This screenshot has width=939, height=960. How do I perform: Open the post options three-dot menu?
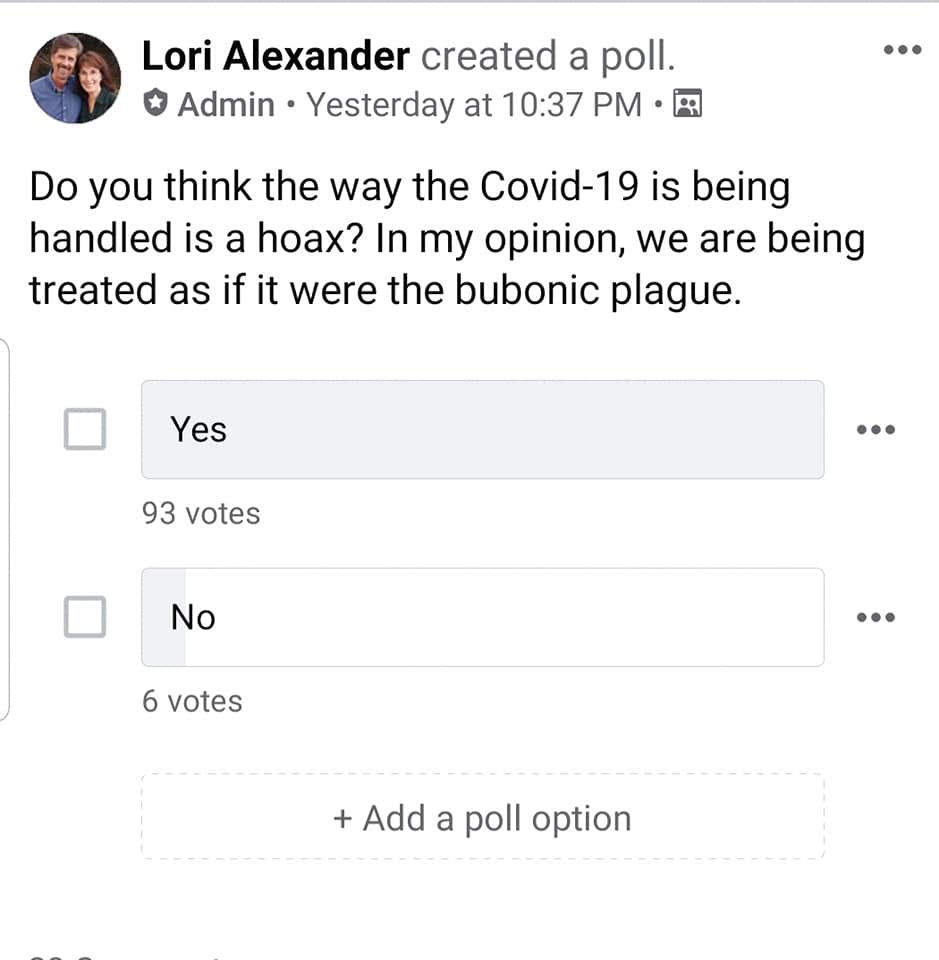click(902, 50)
